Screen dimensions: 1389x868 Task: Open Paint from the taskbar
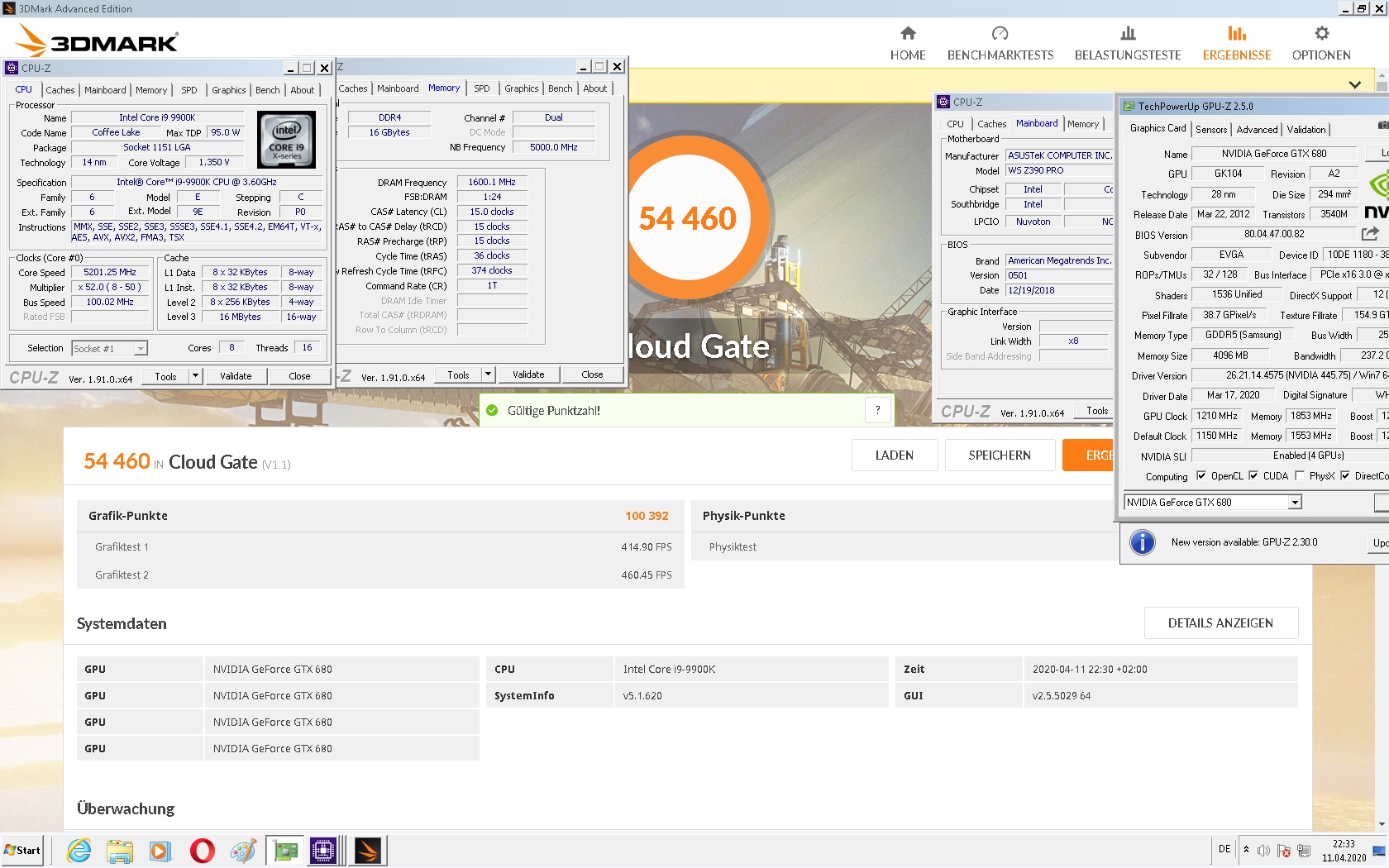[243, 851]
